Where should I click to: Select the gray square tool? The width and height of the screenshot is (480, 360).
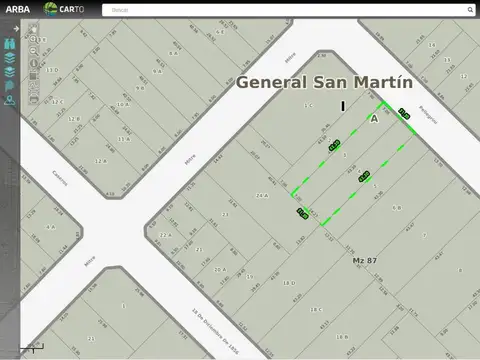click(33, 76)
